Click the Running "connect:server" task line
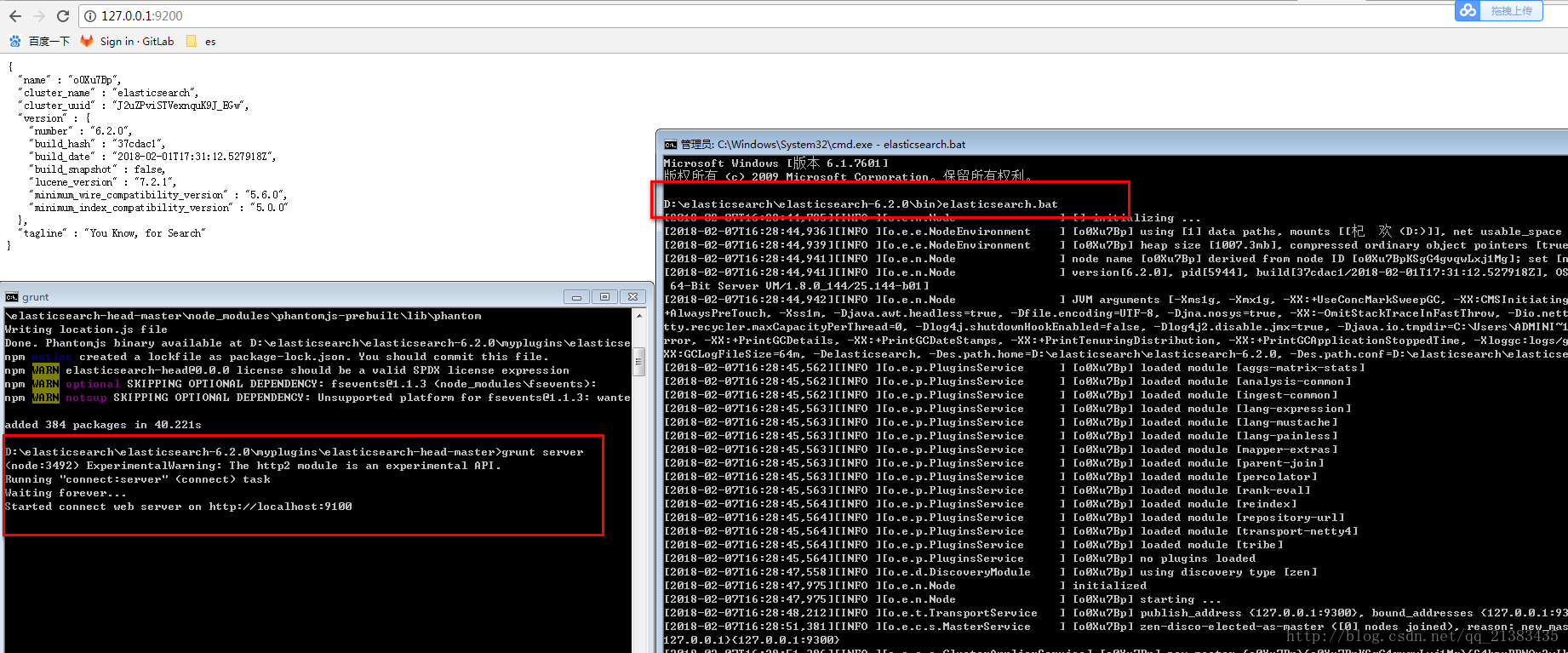 pyautogui.click(x=138, y=479)
